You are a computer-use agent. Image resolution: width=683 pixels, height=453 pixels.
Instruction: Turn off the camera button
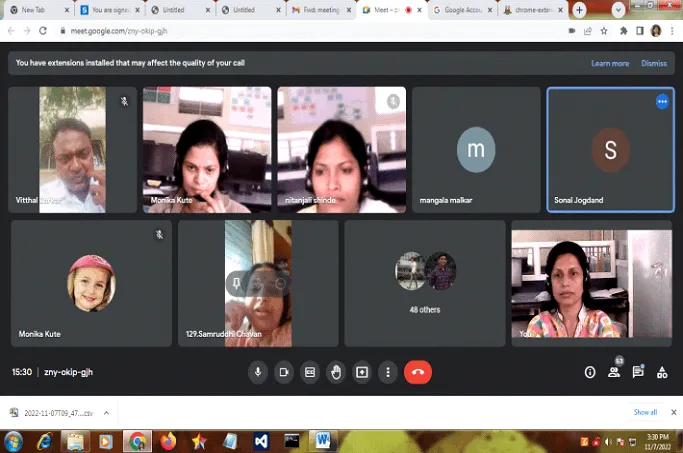pyautogui.click(x=284, y=372)
